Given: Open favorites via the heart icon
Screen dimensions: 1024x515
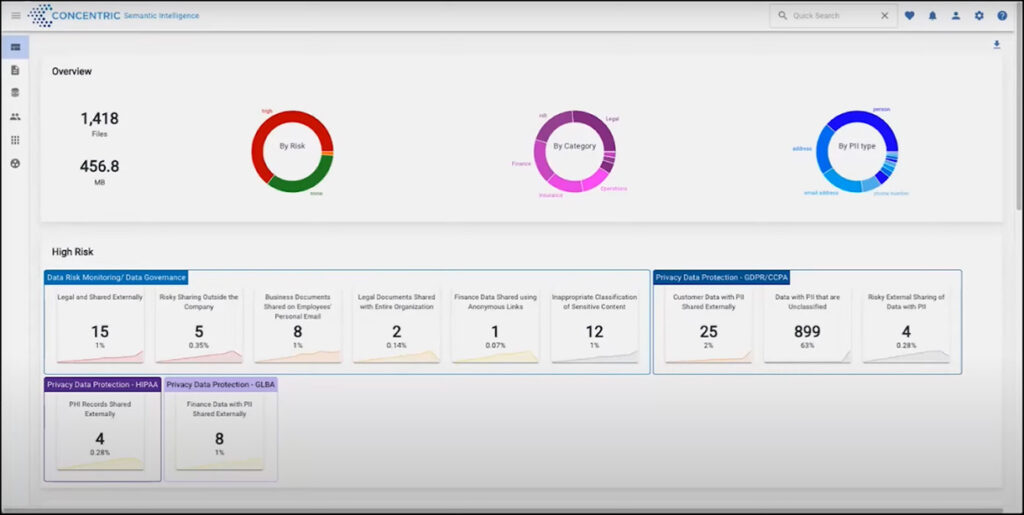Looking at the screenshot, I should coord(910,16).
